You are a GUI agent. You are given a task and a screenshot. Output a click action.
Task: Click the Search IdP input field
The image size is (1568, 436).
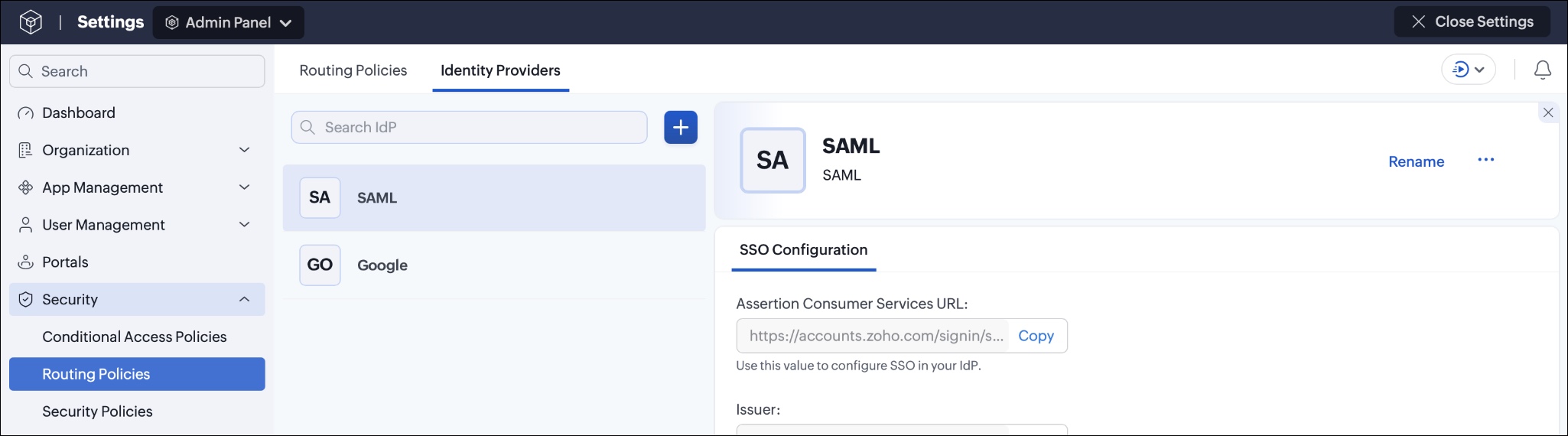tap(469, 127)
